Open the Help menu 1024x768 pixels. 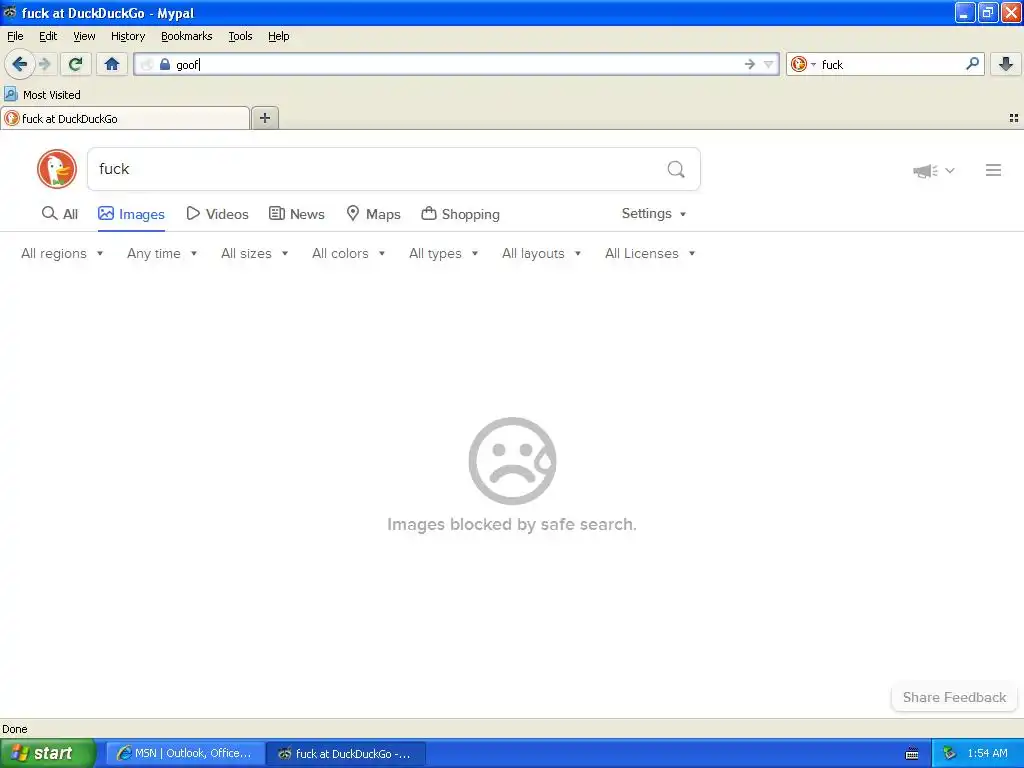pyautogui.click(x=279, y=36)
